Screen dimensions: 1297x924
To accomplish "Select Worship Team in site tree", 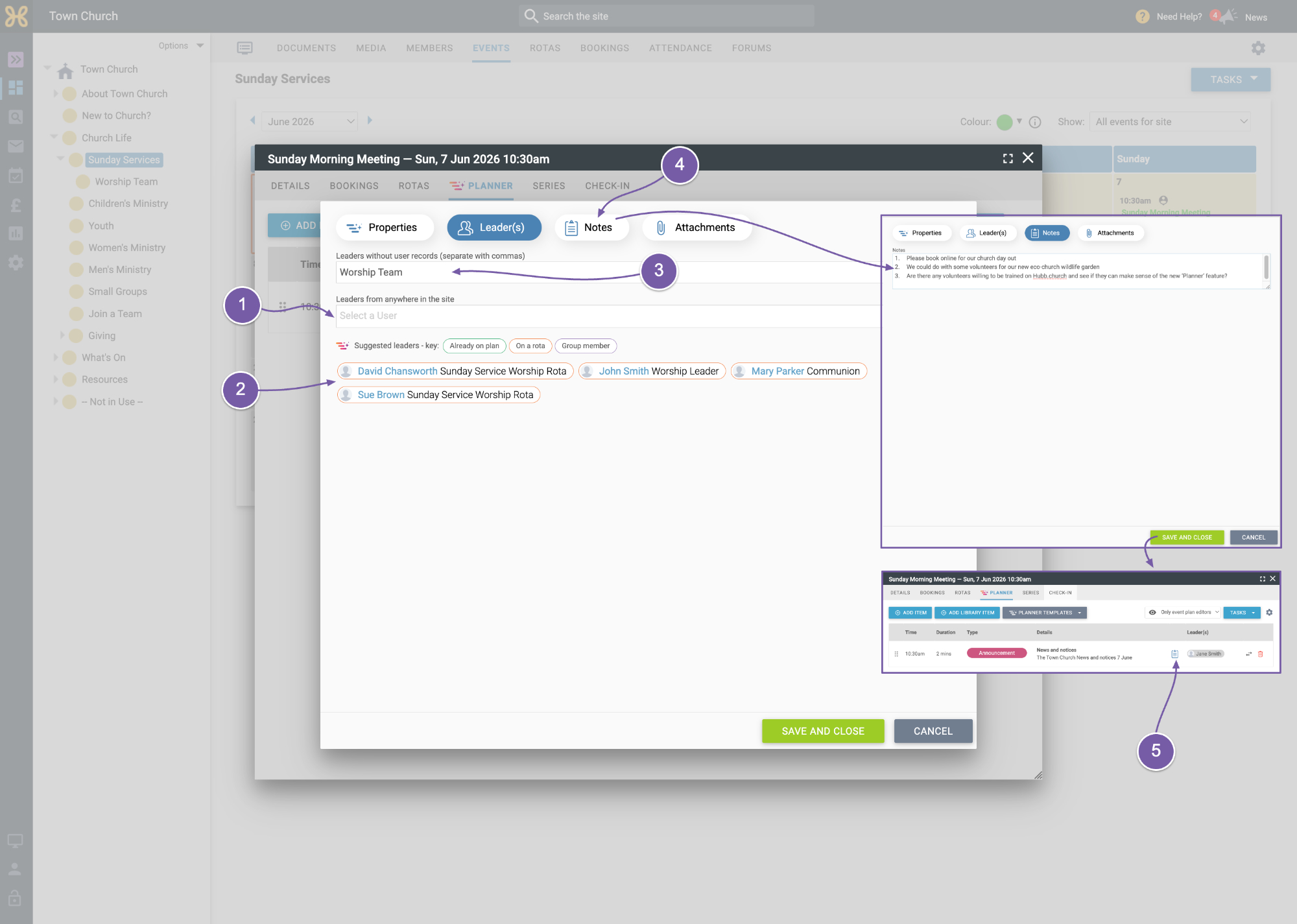I will point(126,182).
